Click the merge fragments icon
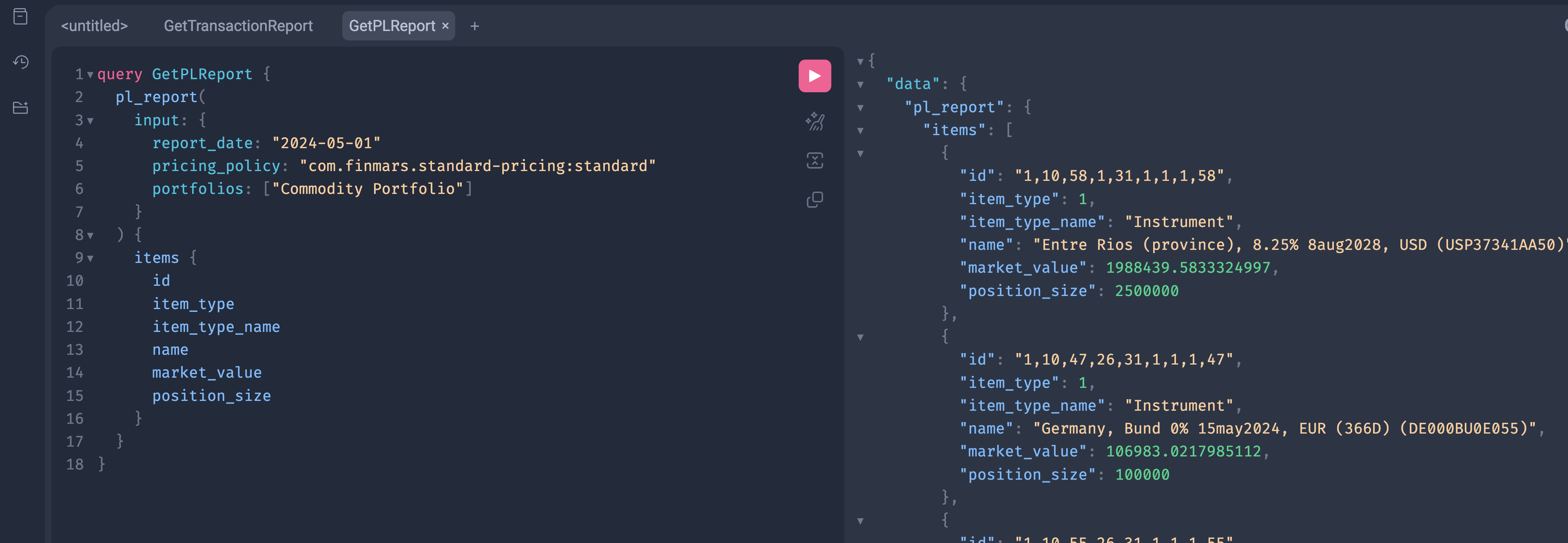Screen dimensions: 1568x543 tap(815, 161)
